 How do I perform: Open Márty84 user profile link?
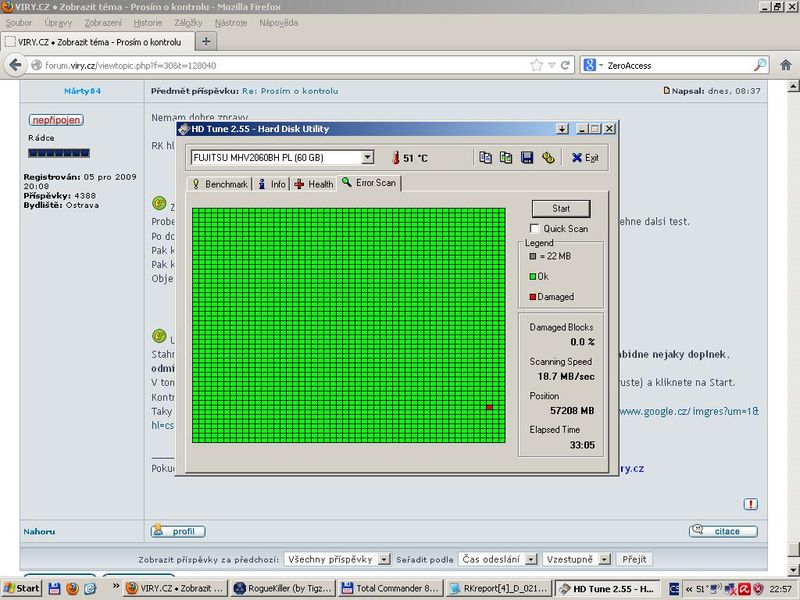[x=82, y=91]
